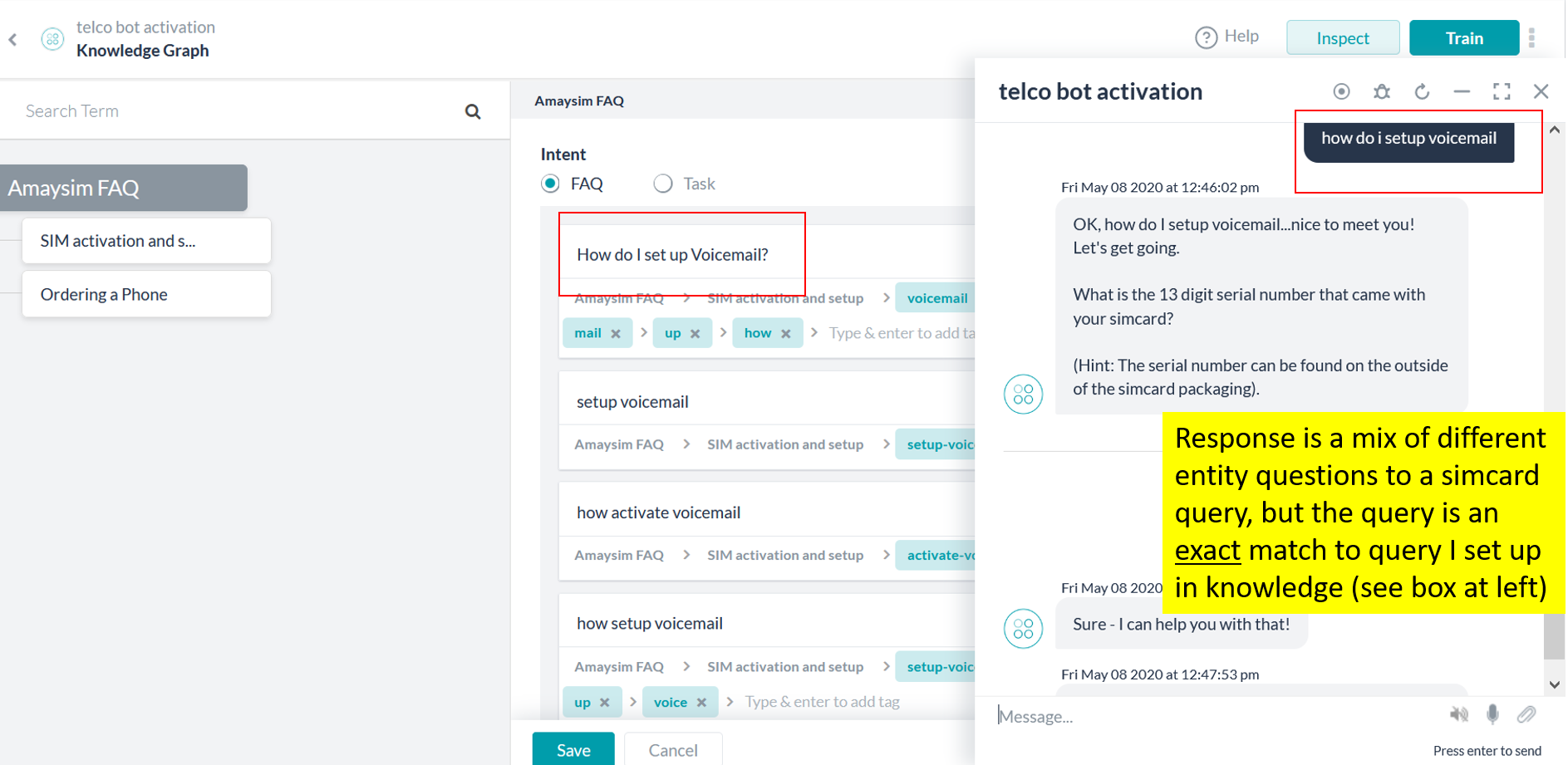This screenshot has height=765, width=1568.
Task: Open the debug bug icon in chat header
Action: [x=1382, y=91]
